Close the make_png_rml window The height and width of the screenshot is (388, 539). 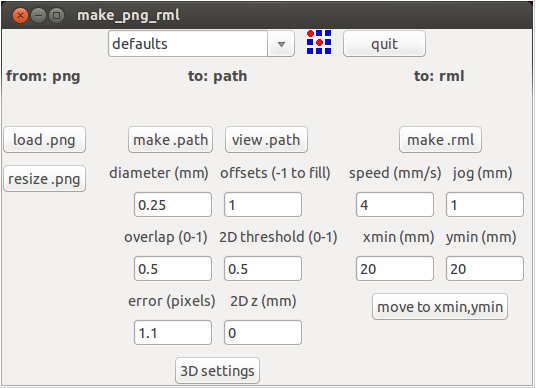pyautogui.click(x=20, y=15)
